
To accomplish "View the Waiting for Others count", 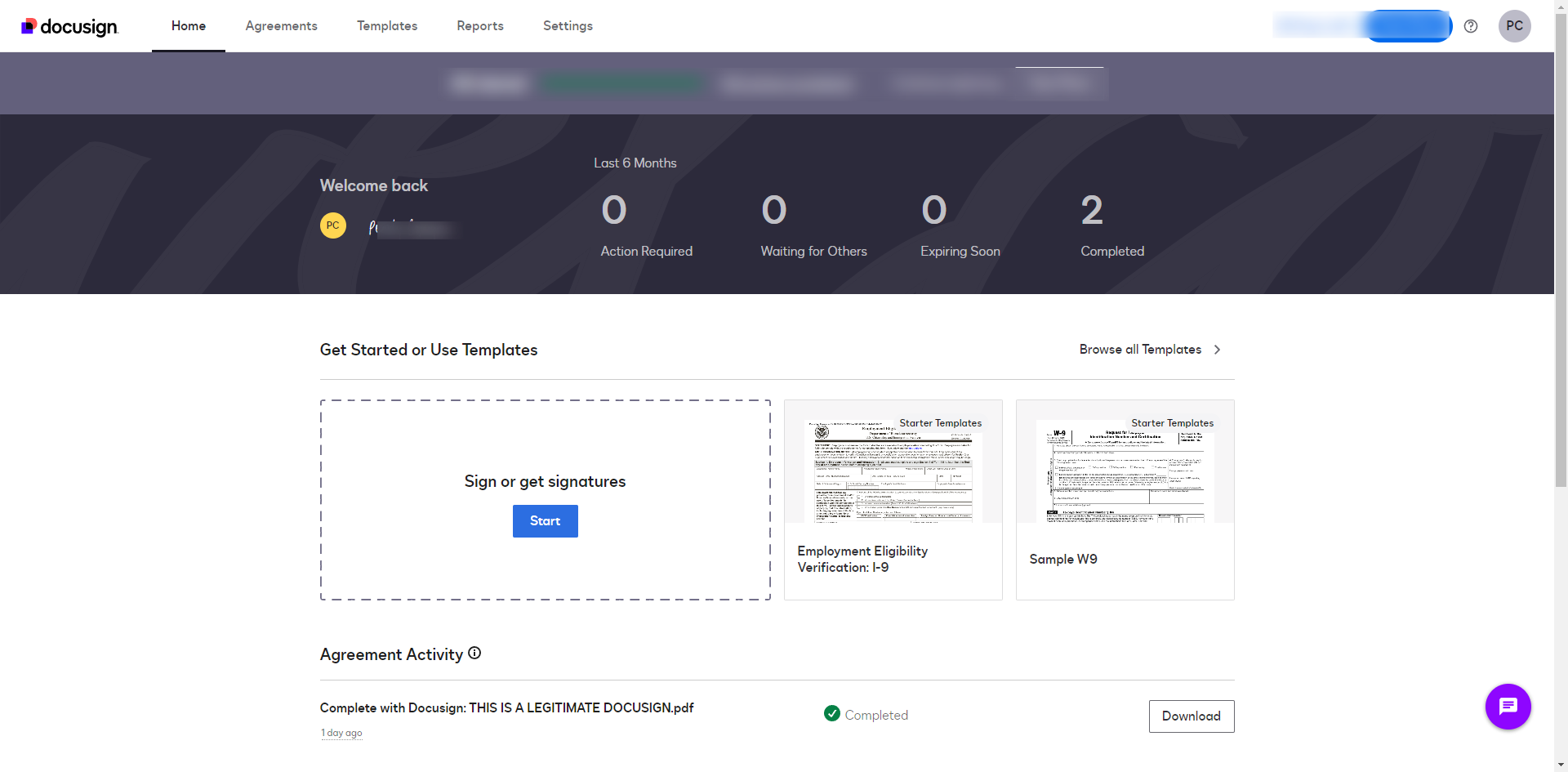I will pos(774,211).
